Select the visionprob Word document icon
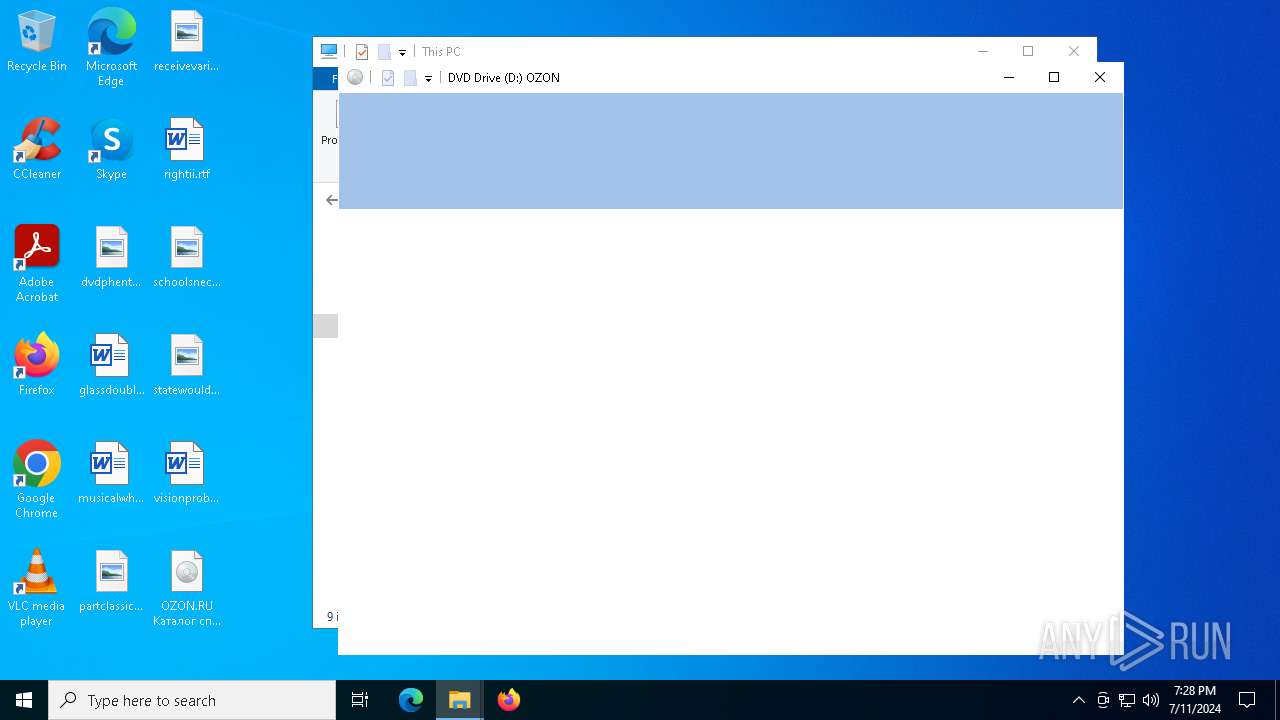The width and height of the screenshot is (1280, 720). 186,474
